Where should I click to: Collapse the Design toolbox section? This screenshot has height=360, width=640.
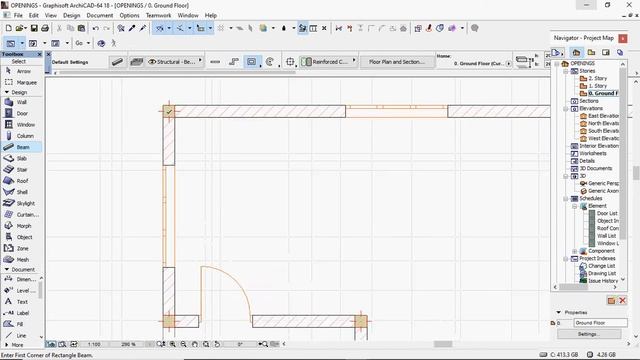pos(7,92)
